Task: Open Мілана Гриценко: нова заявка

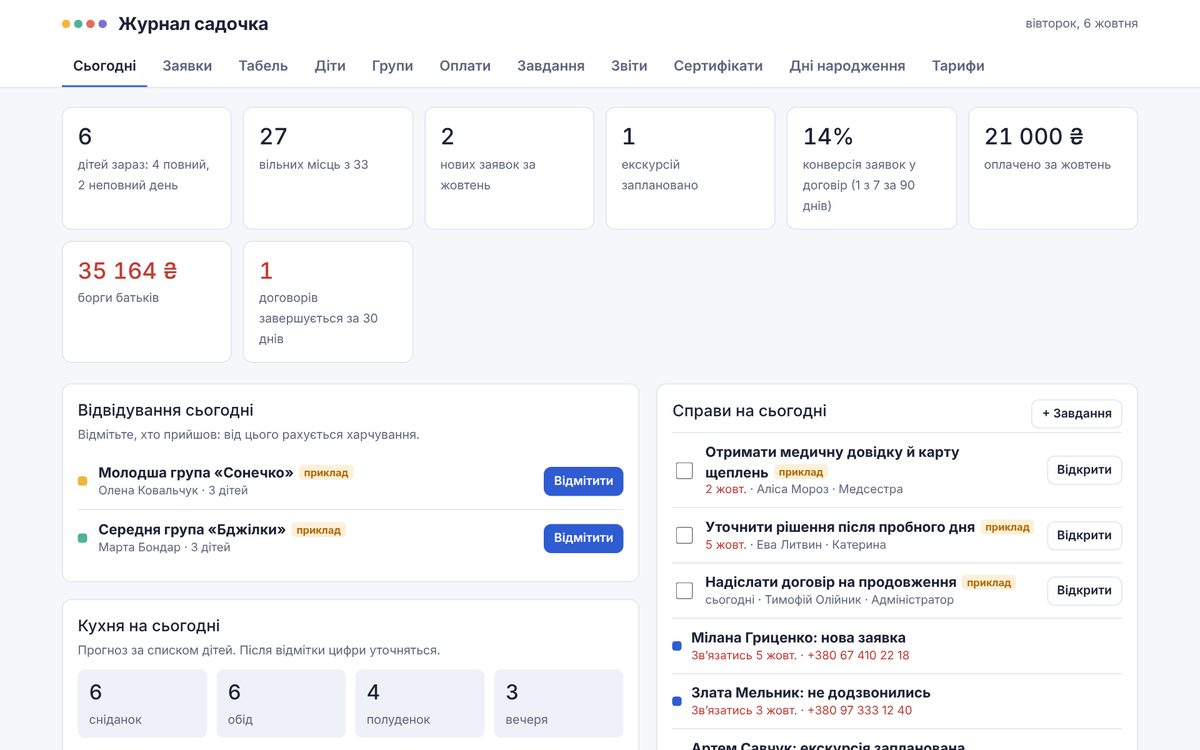Action: 798,637
